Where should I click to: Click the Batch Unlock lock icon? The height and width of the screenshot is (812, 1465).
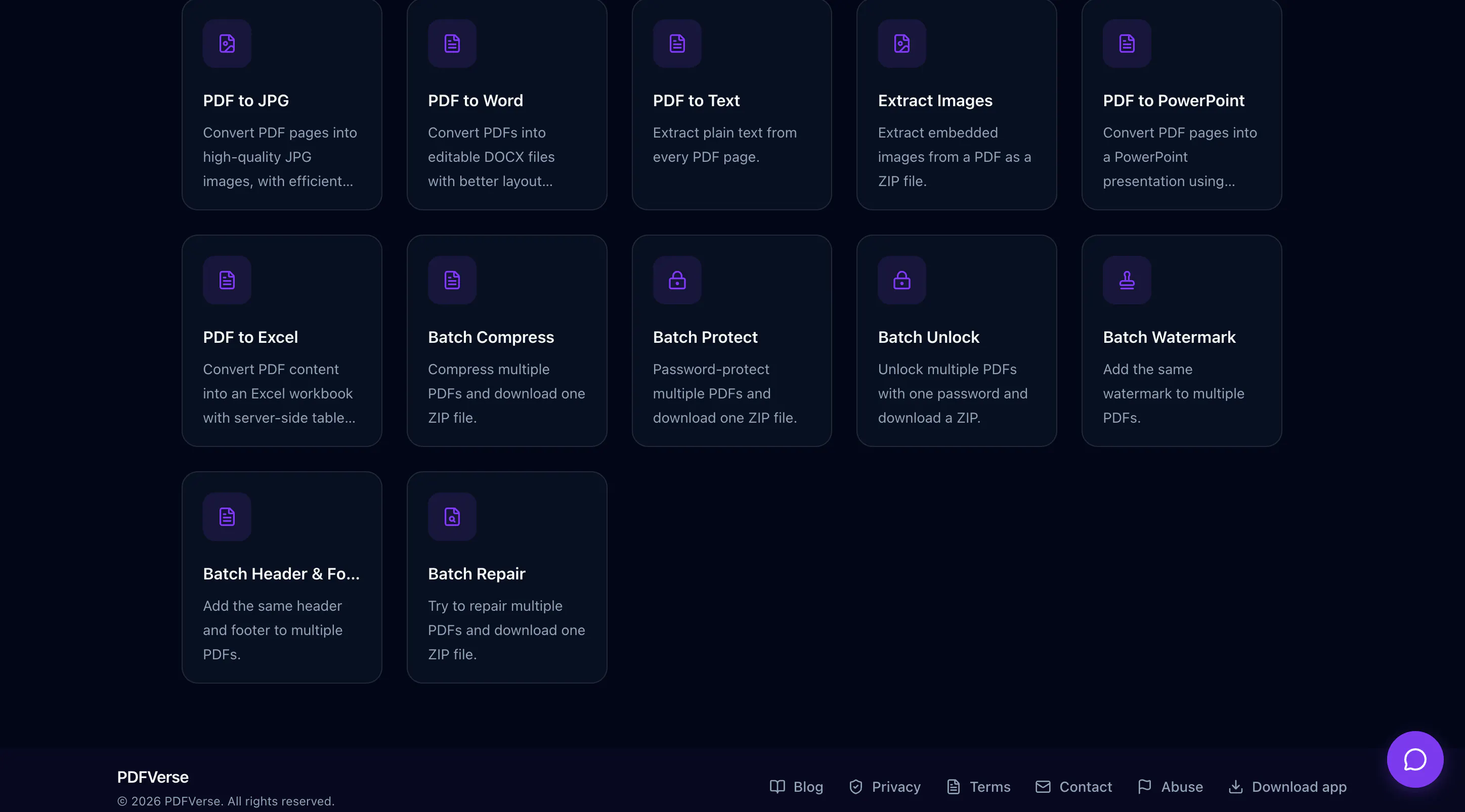[x=902, y=280]
